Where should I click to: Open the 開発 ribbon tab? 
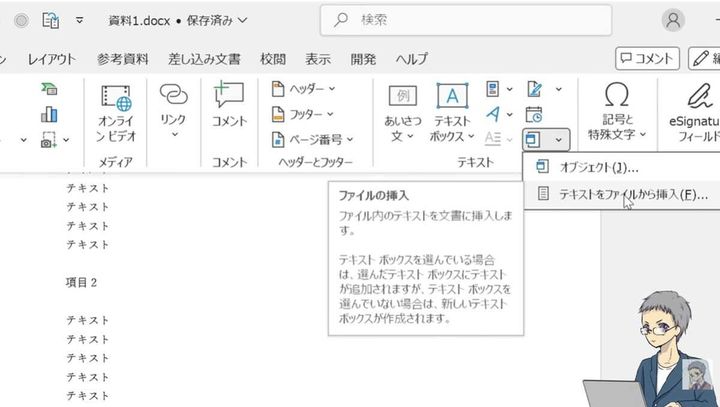pos(363,59)
